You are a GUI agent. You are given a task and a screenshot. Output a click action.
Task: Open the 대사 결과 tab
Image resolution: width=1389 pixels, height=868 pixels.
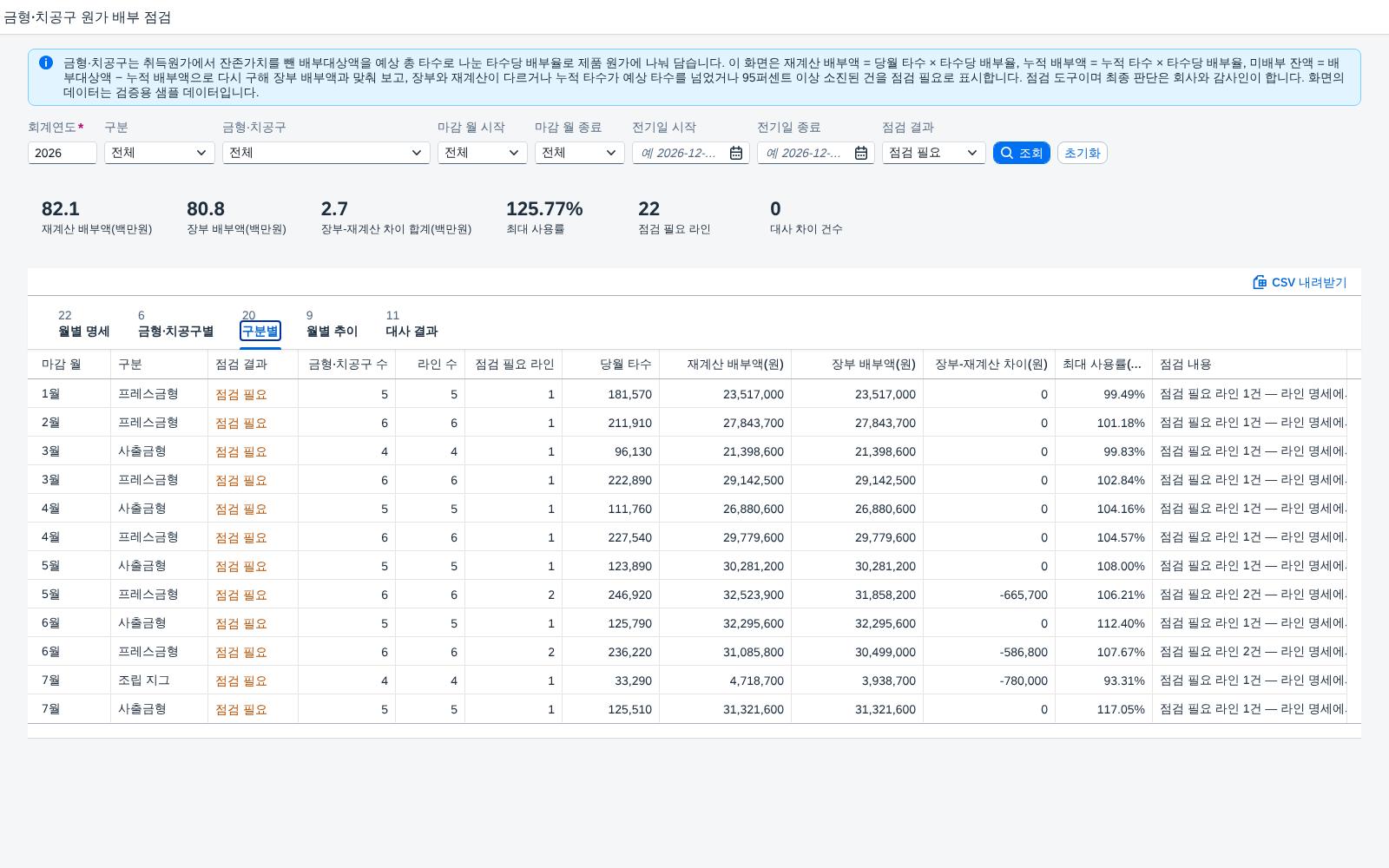click(411, 324)
